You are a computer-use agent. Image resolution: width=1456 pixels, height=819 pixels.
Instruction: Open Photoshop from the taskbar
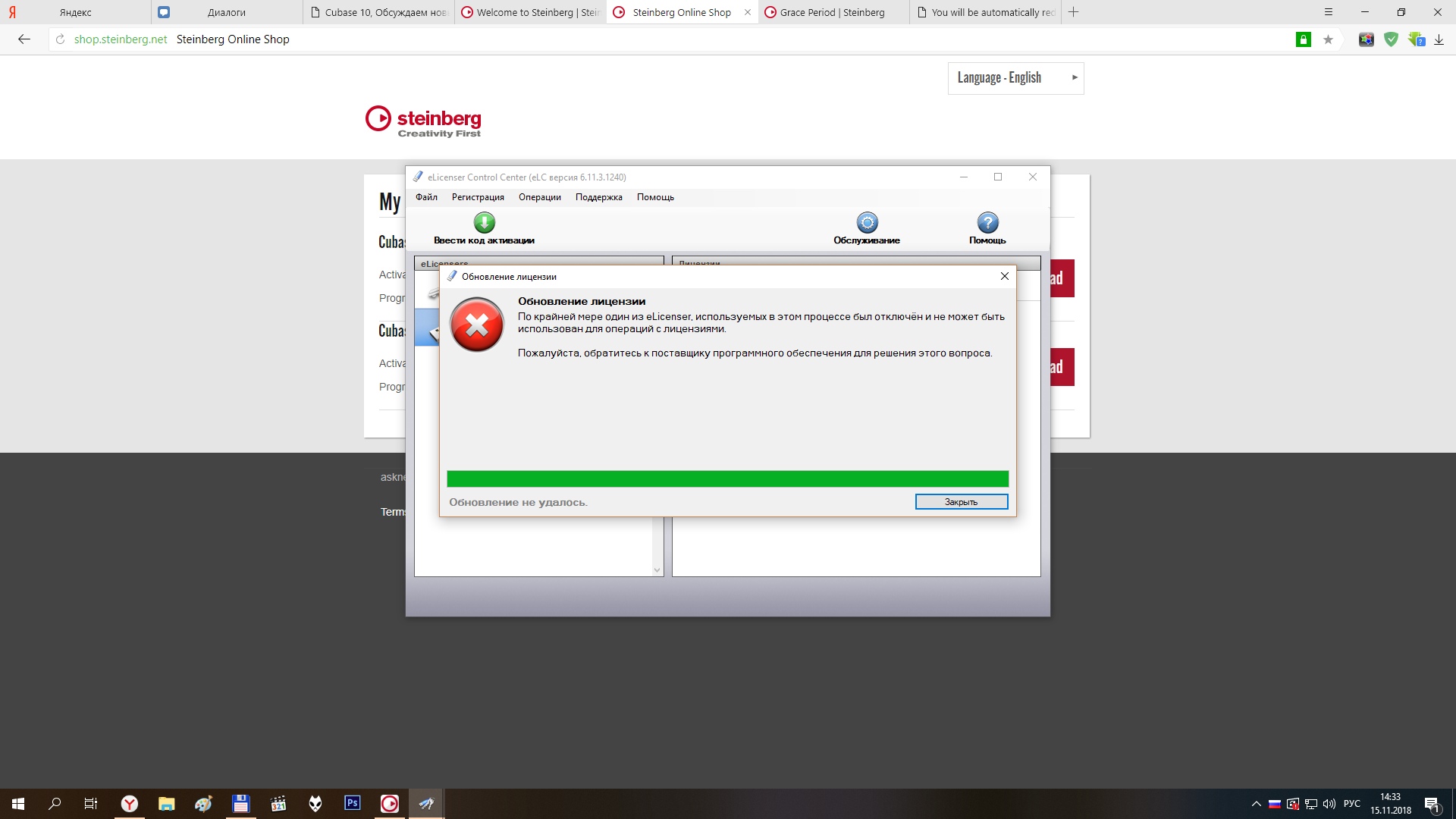[353, 803]
